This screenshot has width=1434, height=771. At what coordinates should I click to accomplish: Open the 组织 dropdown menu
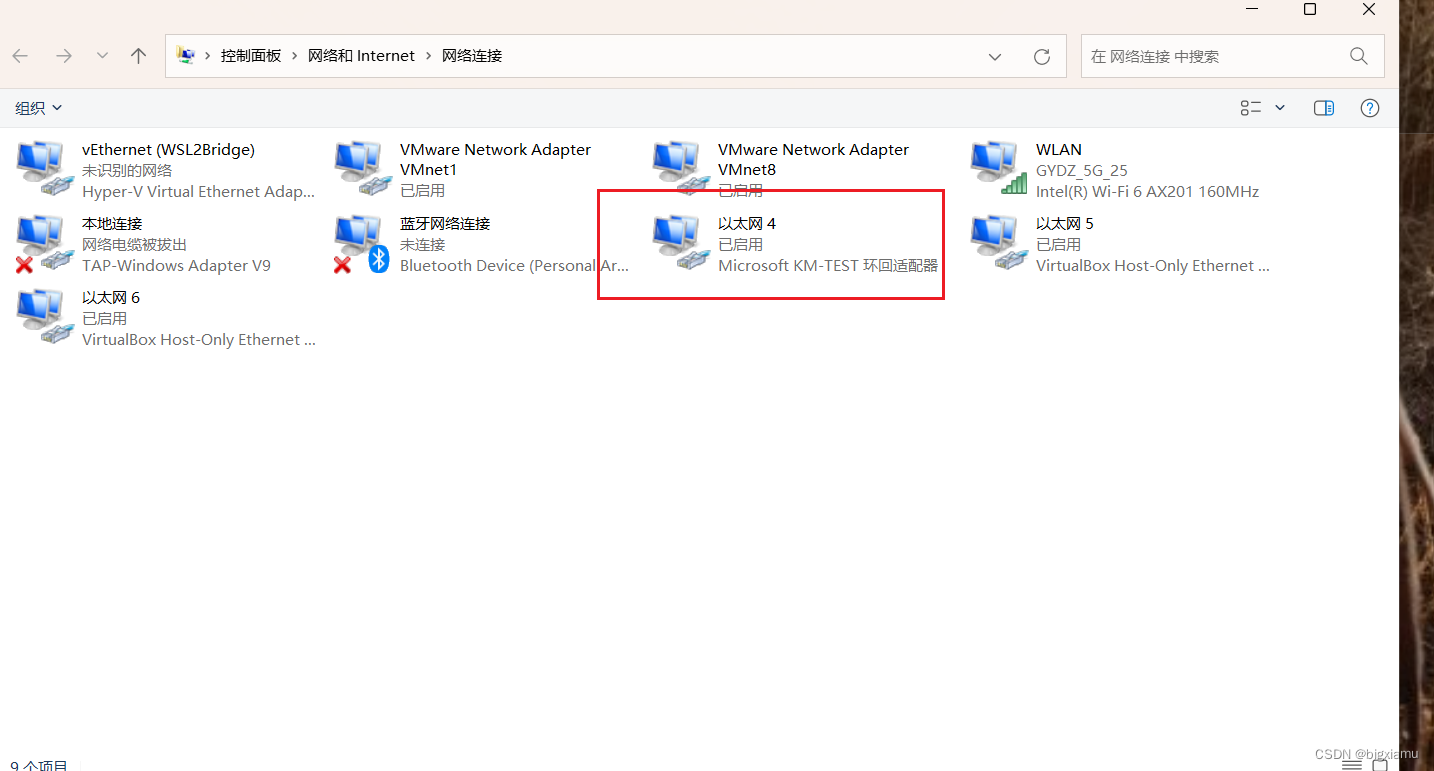[39, 108]
